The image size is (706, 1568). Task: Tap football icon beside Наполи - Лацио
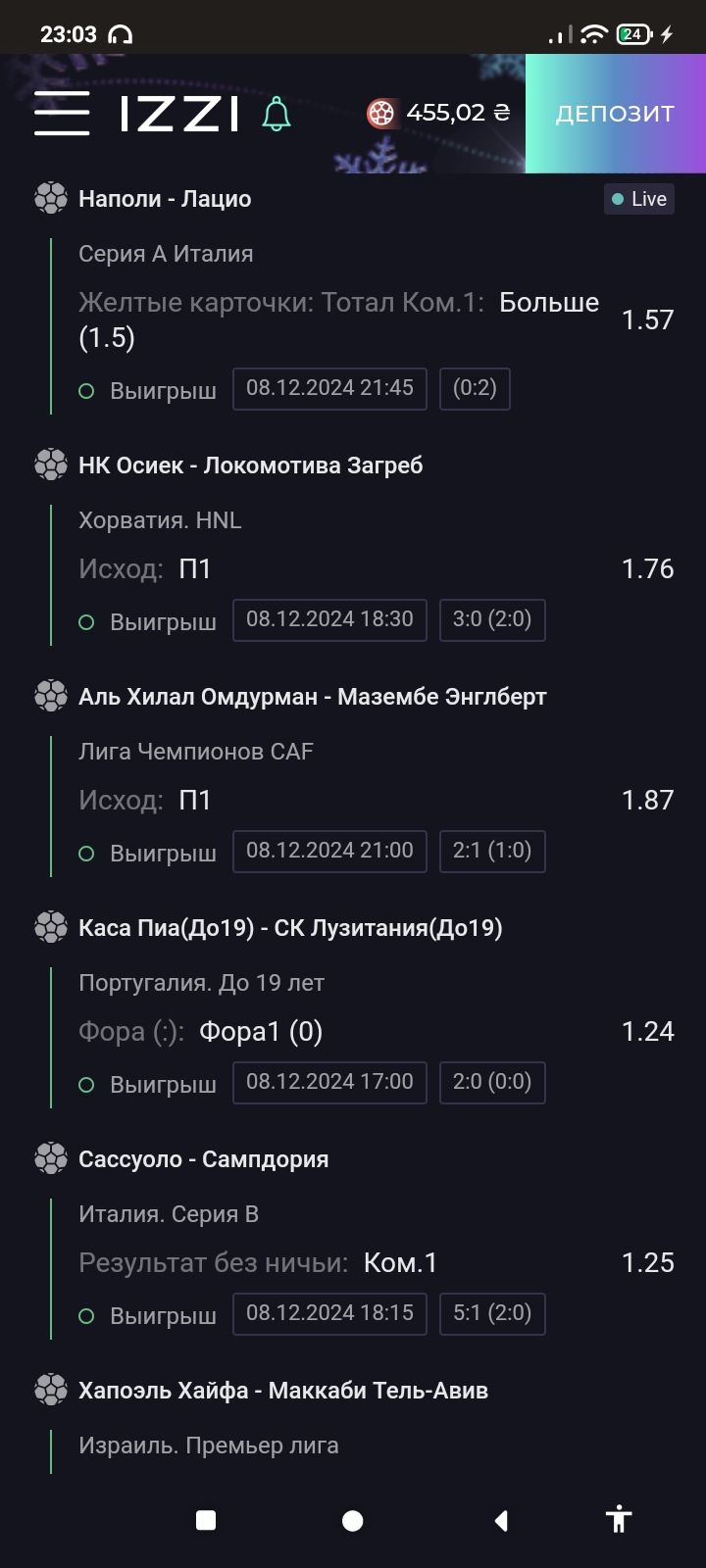(51, 199)
